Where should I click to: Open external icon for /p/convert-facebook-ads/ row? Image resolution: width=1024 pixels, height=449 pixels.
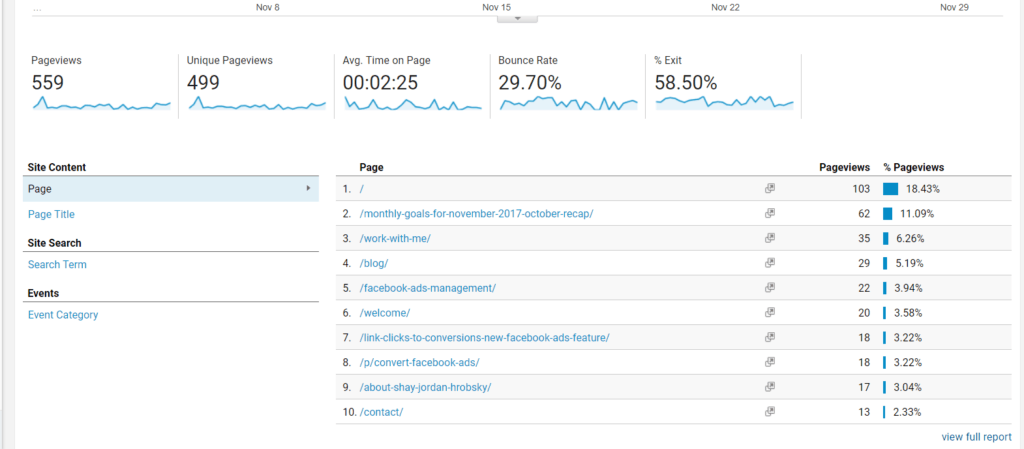coord(770,362)
